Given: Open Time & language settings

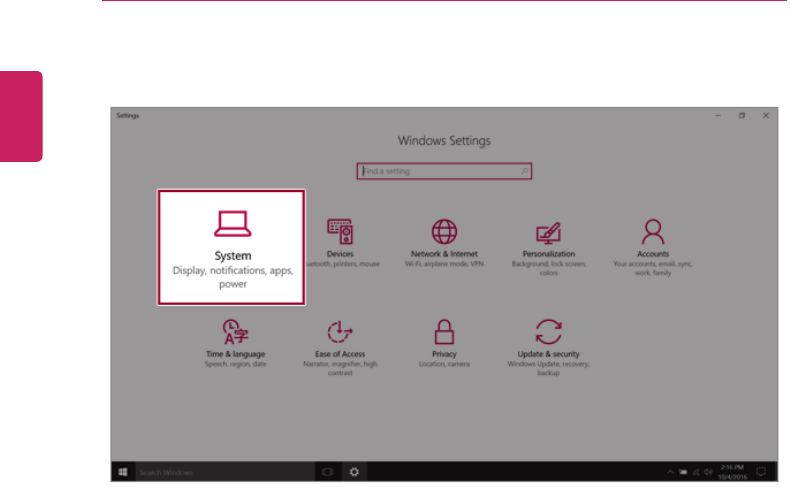Looking at the screenshot, I should click(235, 343).
